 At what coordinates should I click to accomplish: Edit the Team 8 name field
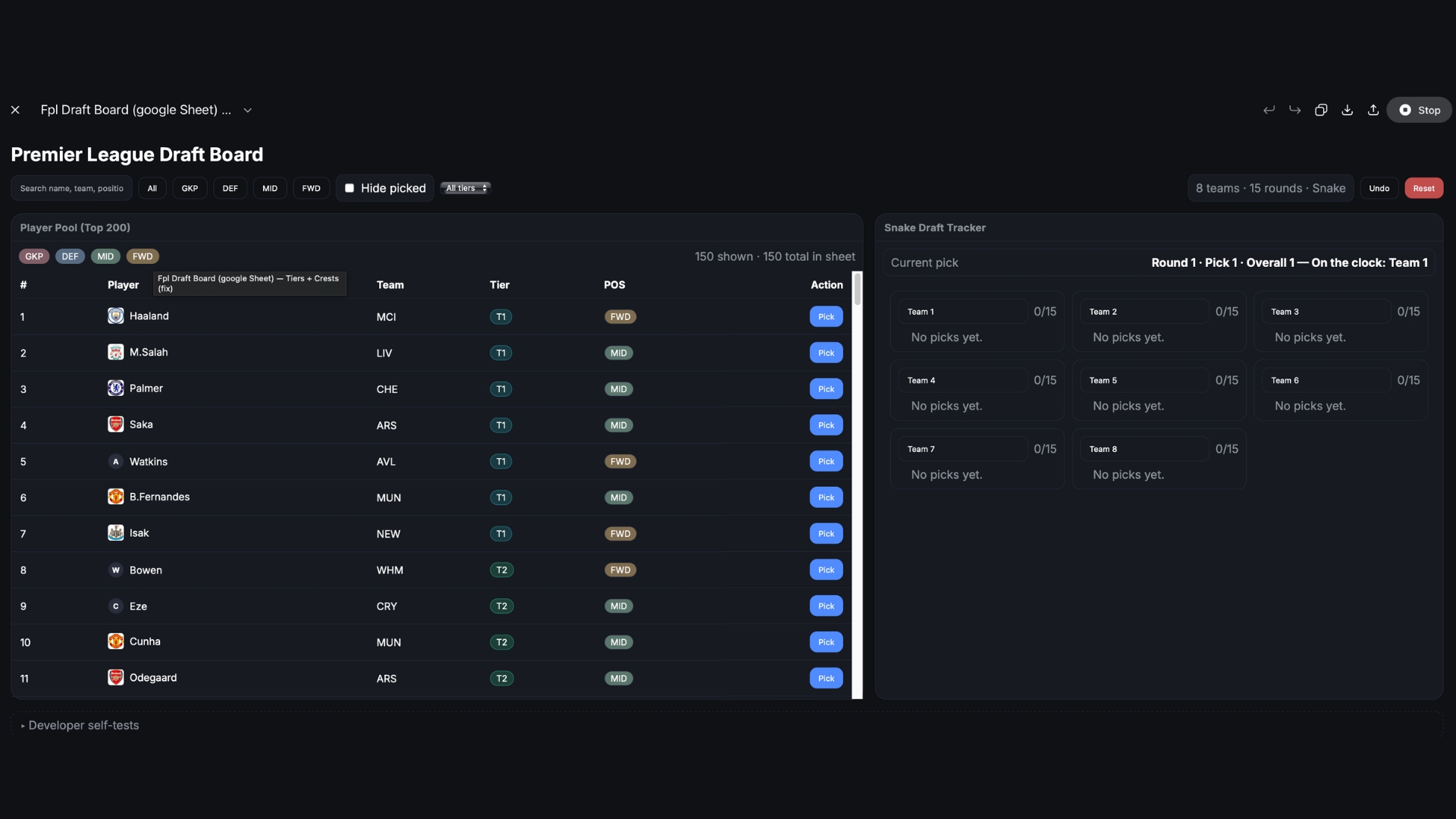(1144, 449)
